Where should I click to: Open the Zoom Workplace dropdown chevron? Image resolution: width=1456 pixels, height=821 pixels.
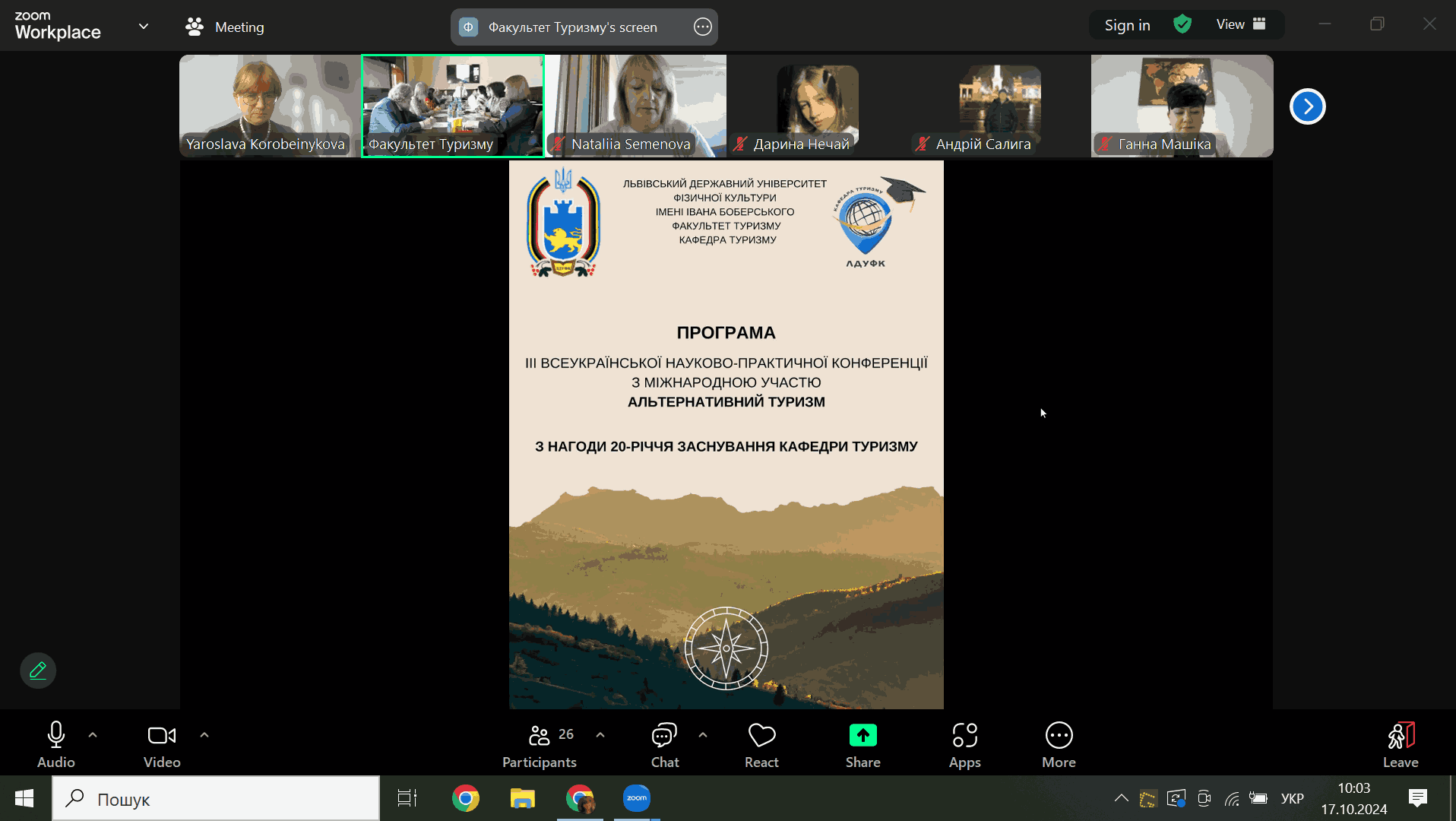point(144,27)
